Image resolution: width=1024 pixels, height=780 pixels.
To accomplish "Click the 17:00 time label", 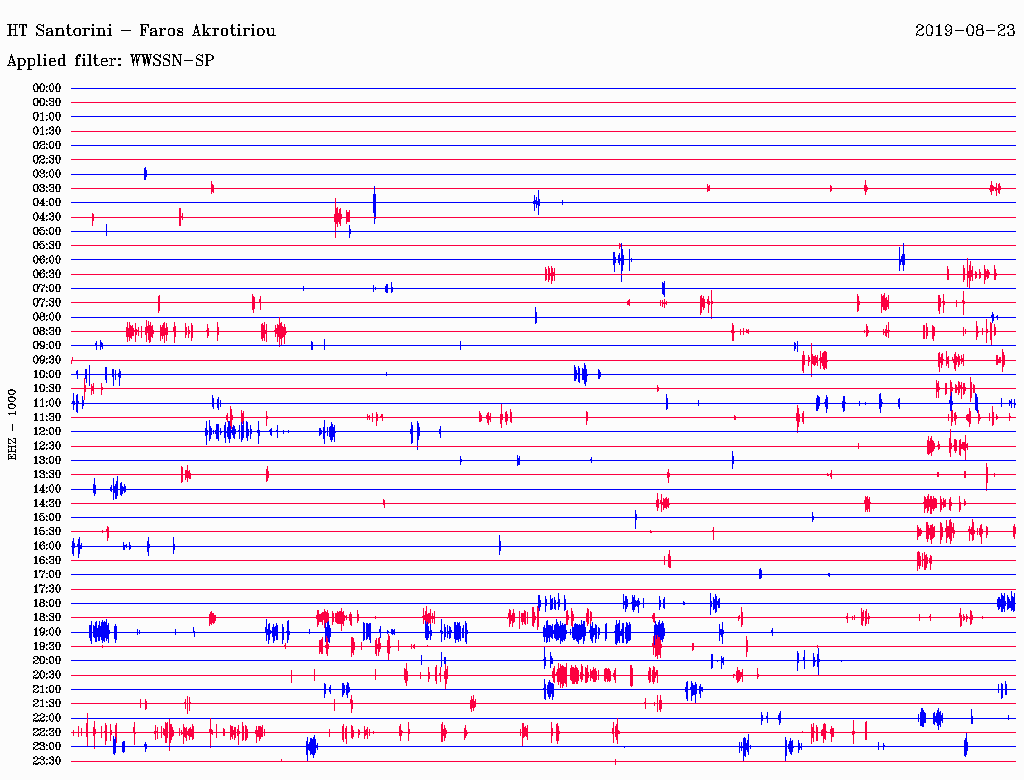I will click(47, 575).
